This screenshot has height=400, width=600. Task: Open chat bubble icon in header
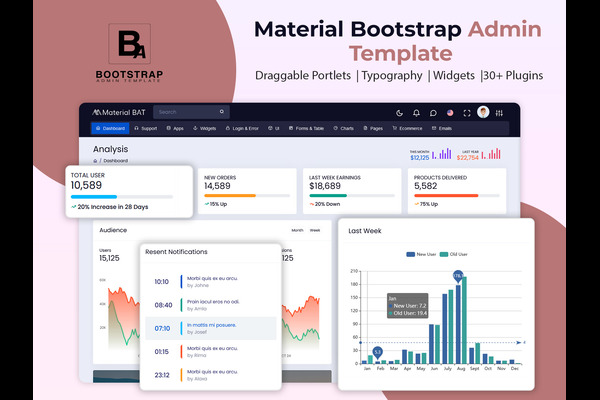pos(433,113)
